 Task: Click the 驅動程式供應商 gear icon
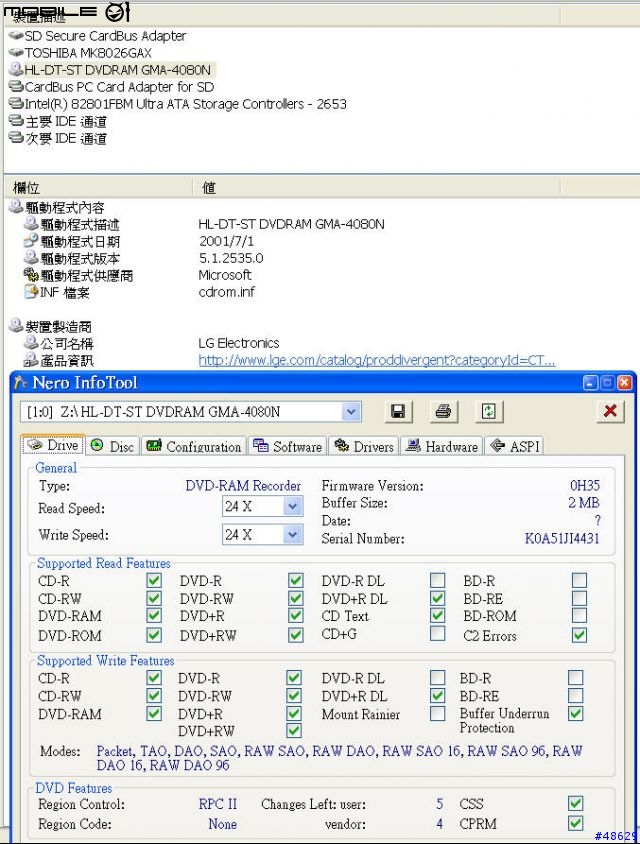(31, 275)
